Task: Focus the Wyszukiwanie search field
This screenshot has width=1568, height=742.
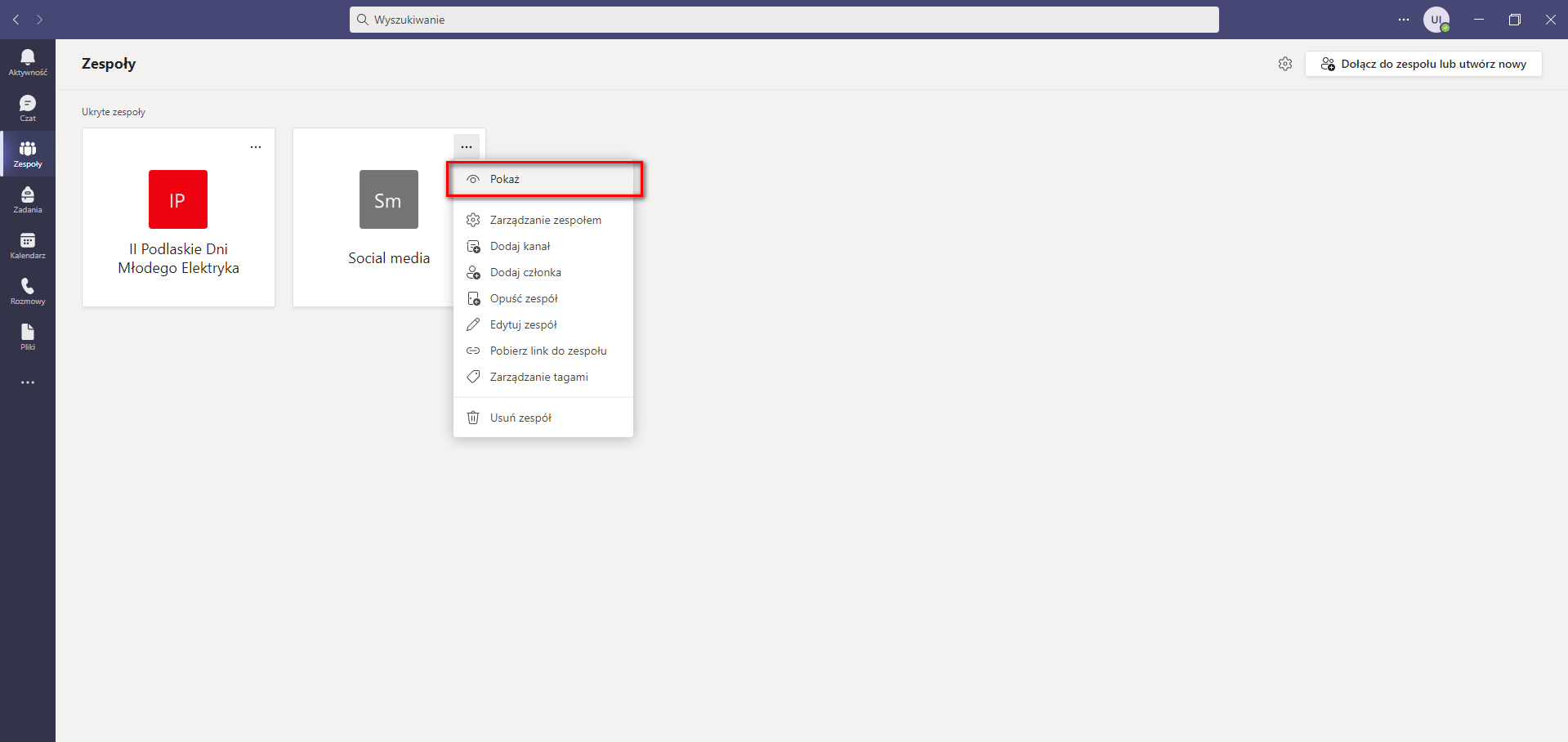Action: pyautogui.click(x=784, y=20)
